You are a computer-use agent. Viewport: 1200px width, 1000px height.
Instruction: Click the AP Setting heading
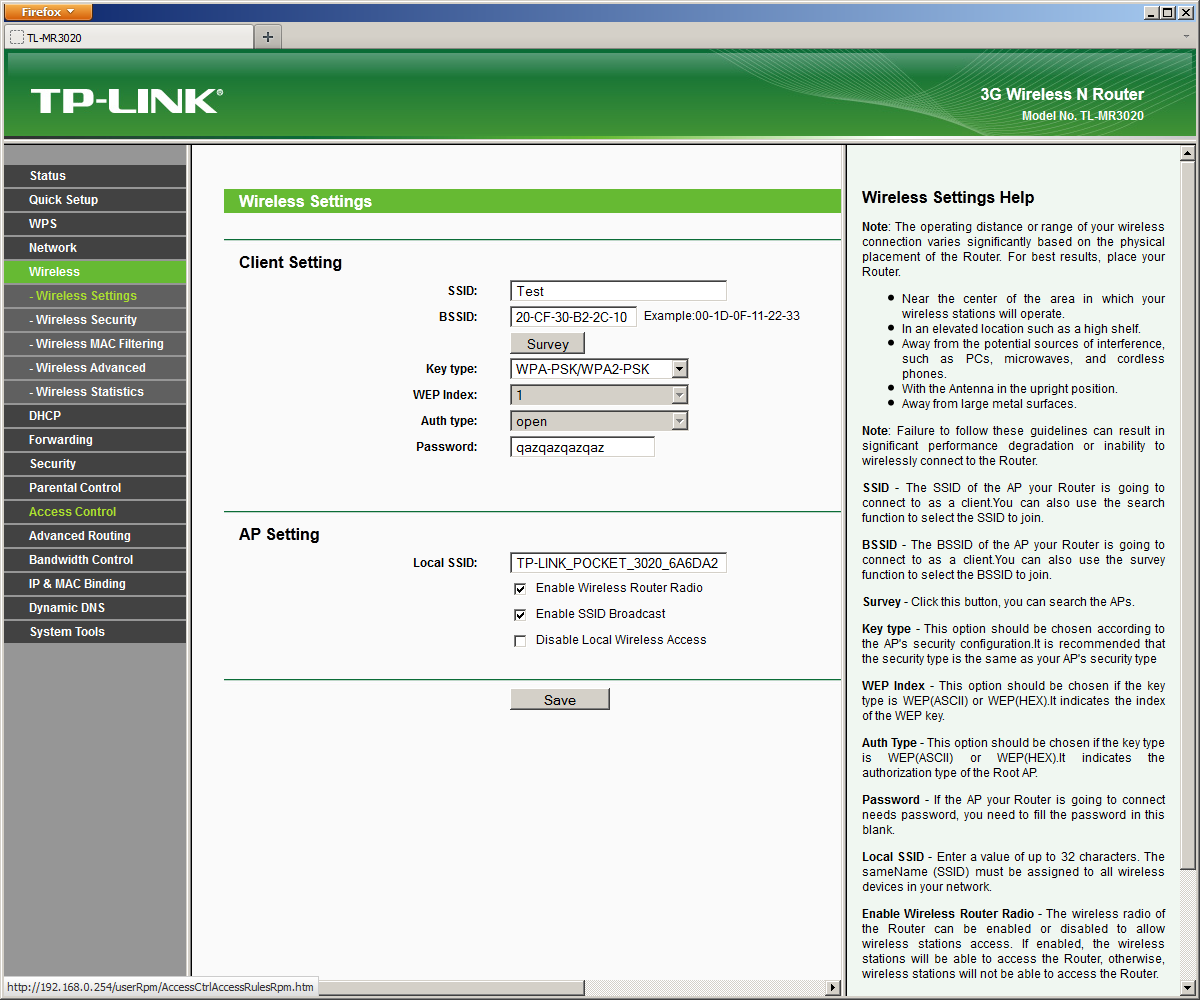[279, 534]
